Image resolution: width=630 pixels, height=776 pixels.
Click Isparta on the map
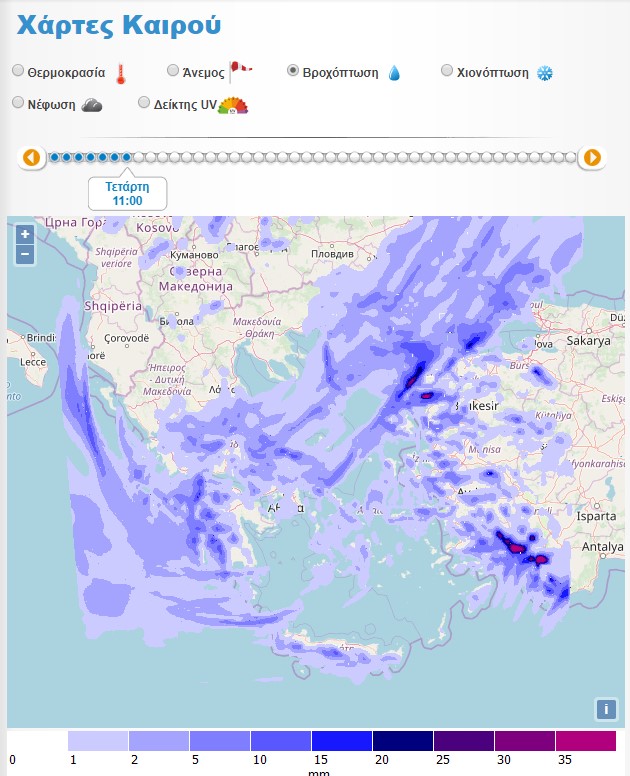tap(596, 516)
